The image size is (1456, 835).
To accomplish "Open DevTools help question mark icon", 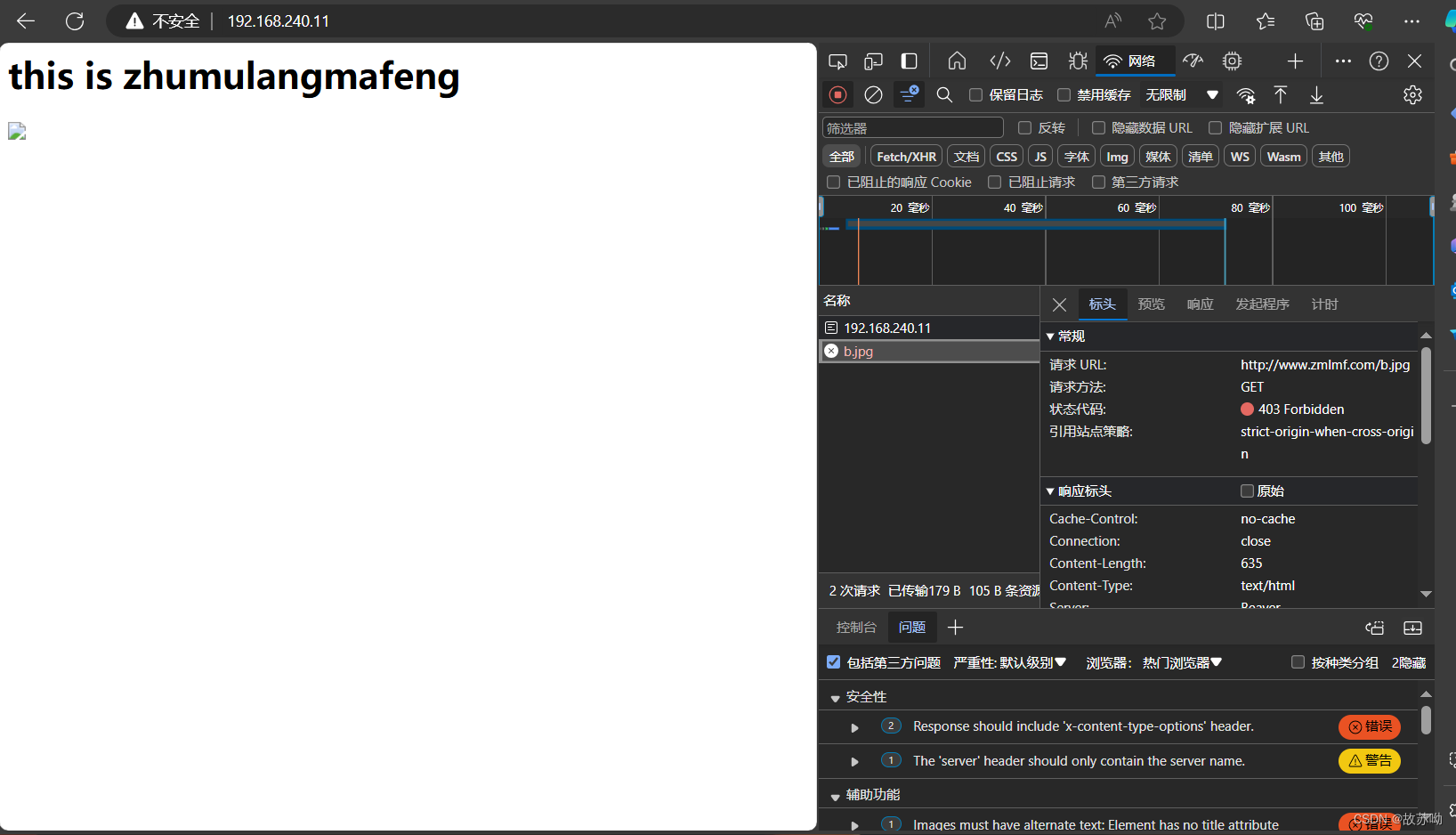I will click(1379, 61).
